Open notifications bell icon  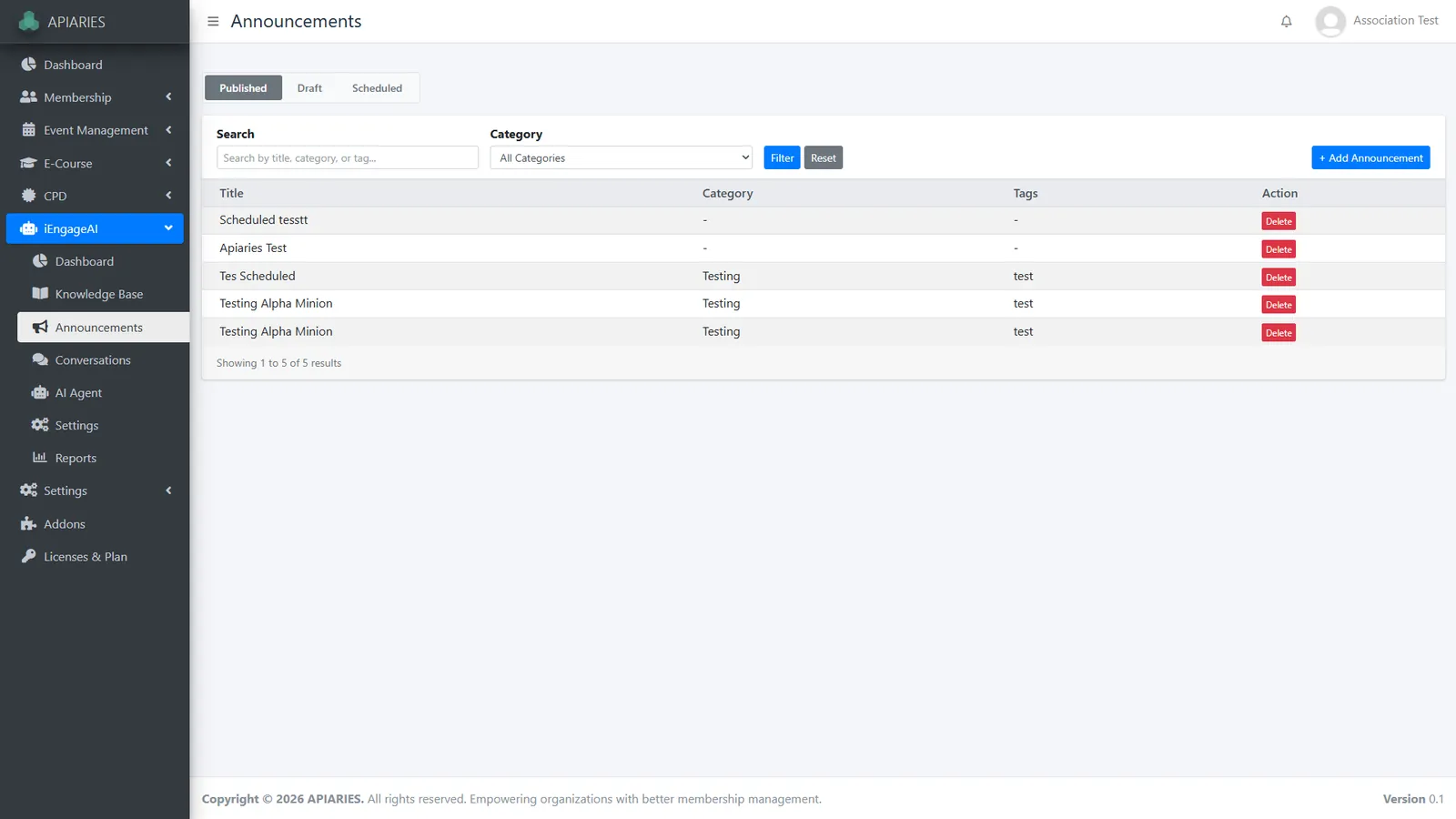point(1286,21)
